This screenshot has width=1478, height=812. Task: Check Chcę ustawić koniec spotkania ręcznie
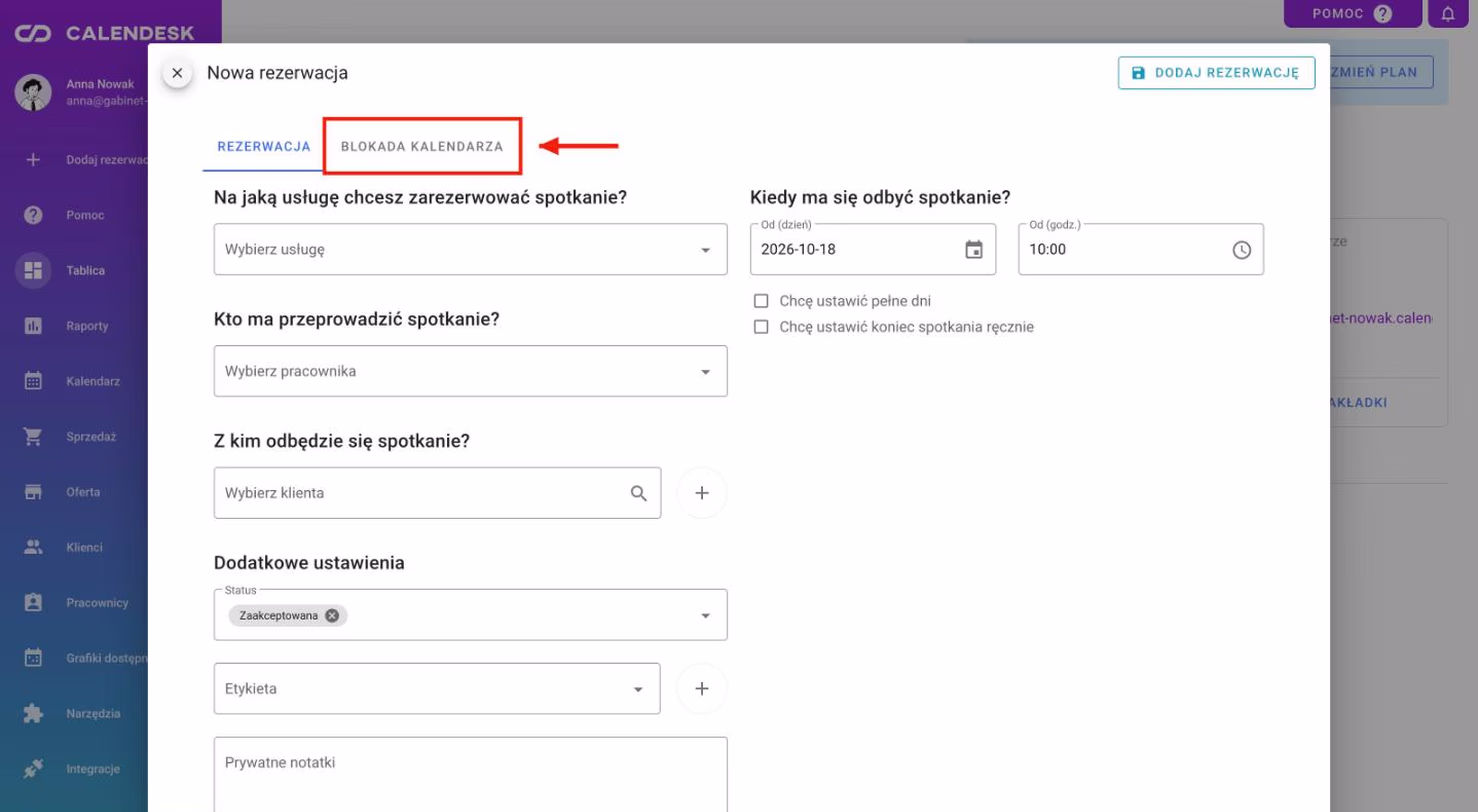click(x=761, y=327)
